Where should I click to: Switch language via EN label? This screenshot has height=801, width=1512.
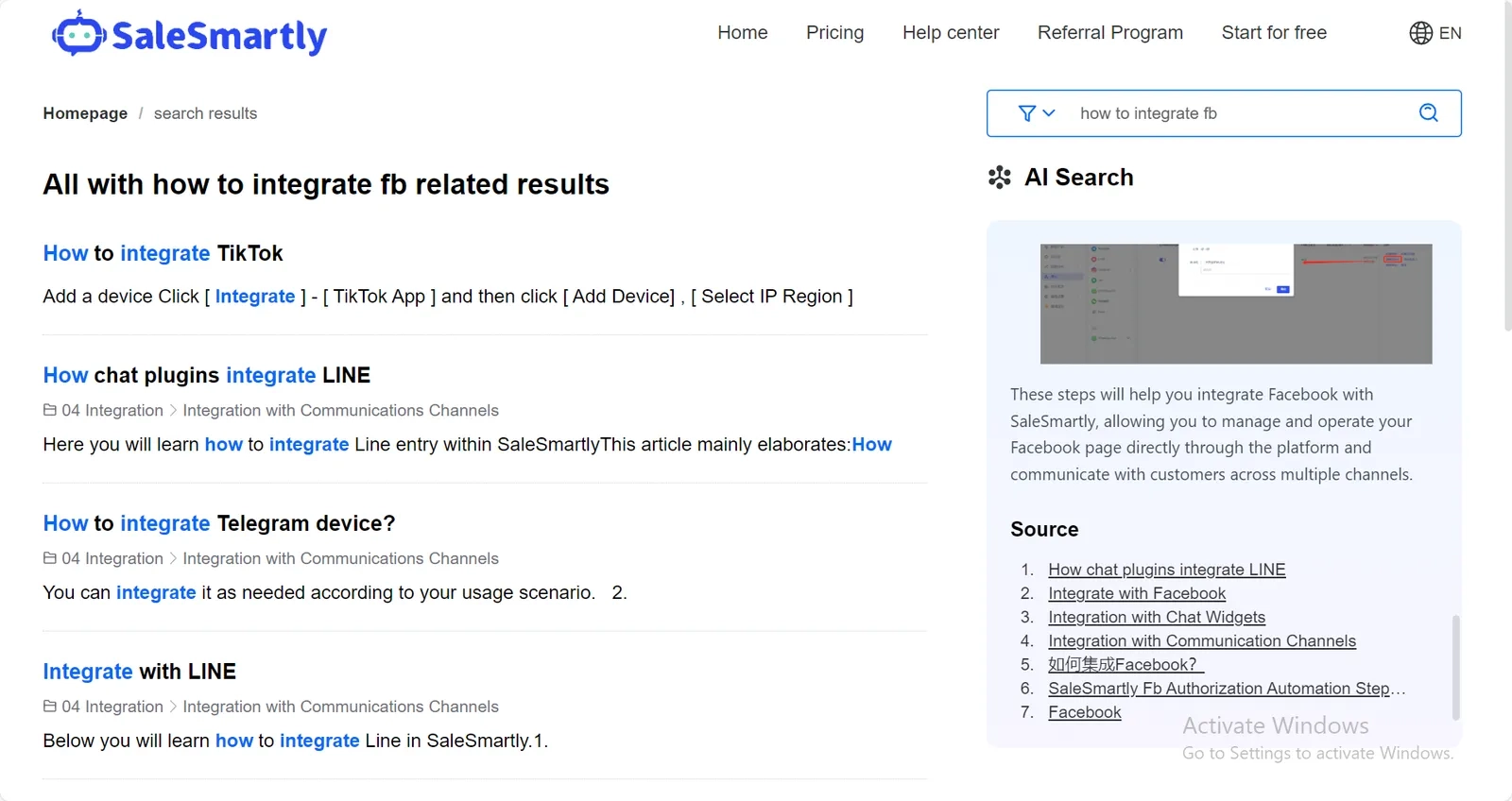(1451, 33)
